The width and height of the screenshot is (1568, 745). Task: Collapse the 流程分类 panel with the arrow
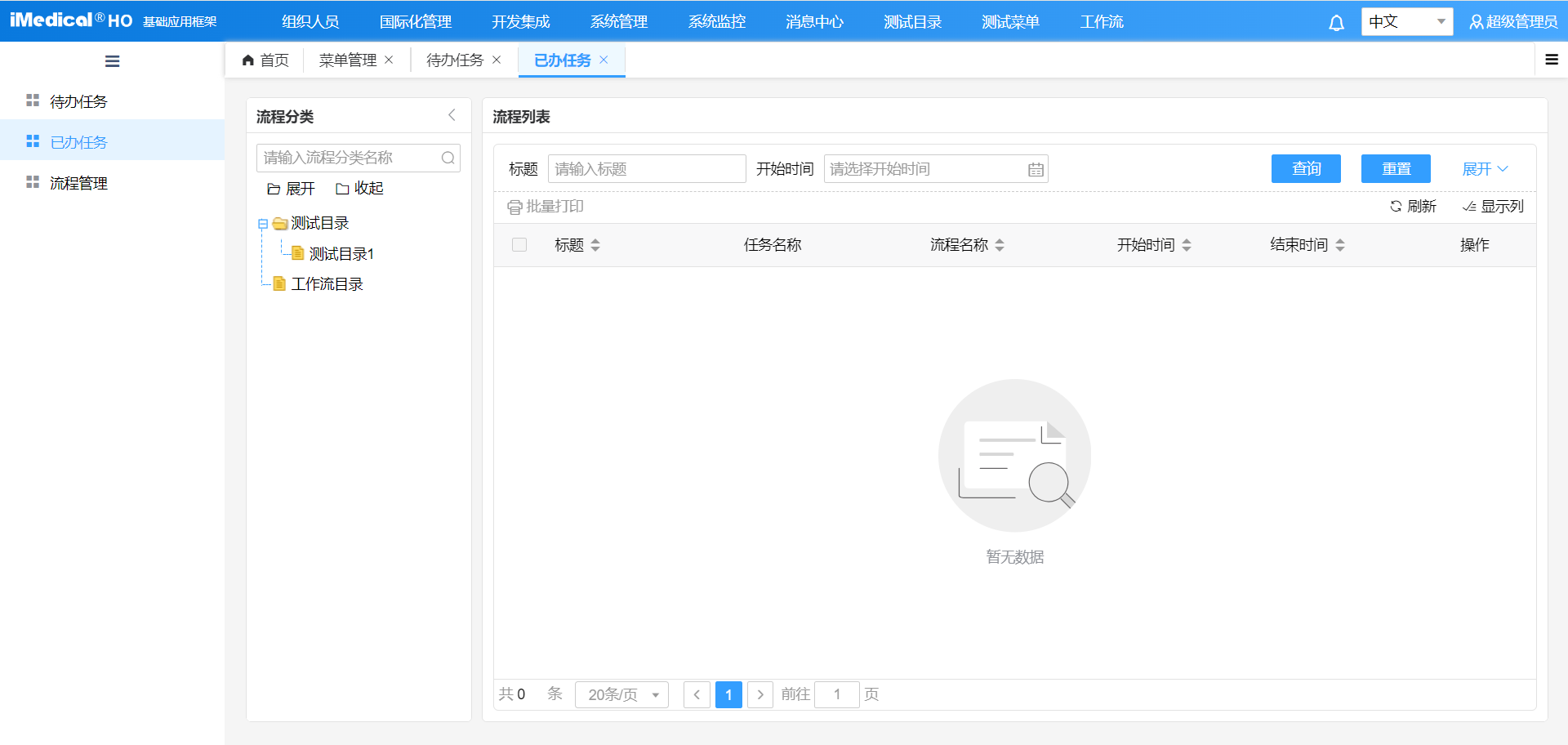point(452,116)
